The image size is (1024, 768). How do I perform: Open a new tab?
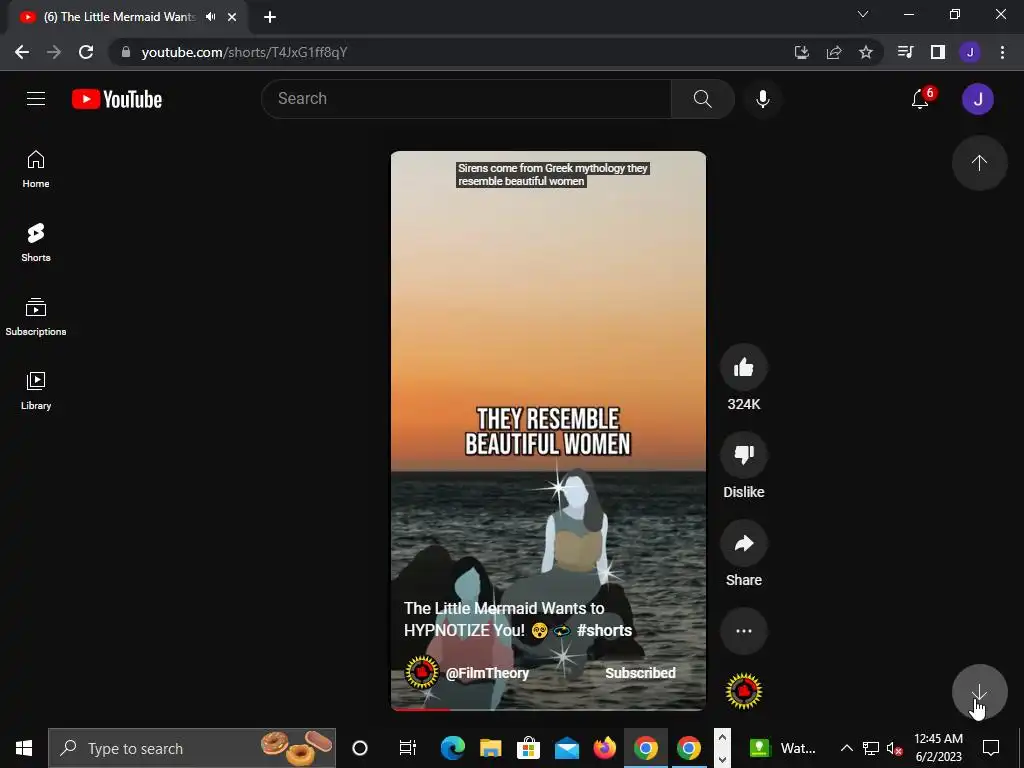(270, 17)
